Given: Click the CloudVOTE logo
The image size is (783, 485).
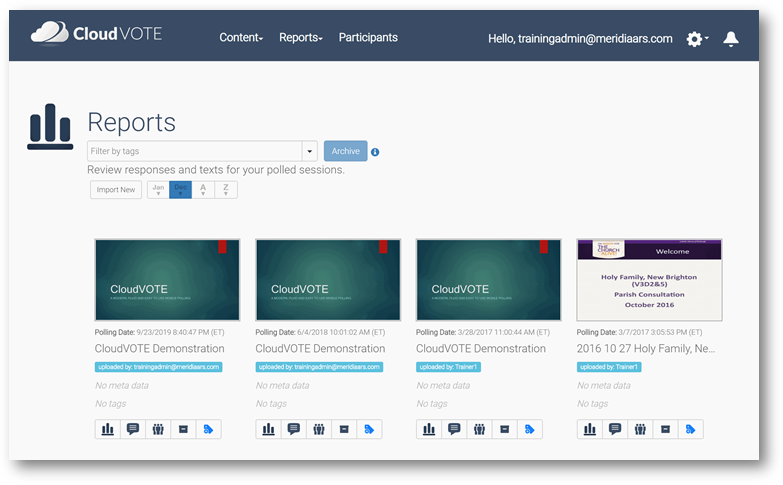Looking at the screenshot, I should pos(96,33).
